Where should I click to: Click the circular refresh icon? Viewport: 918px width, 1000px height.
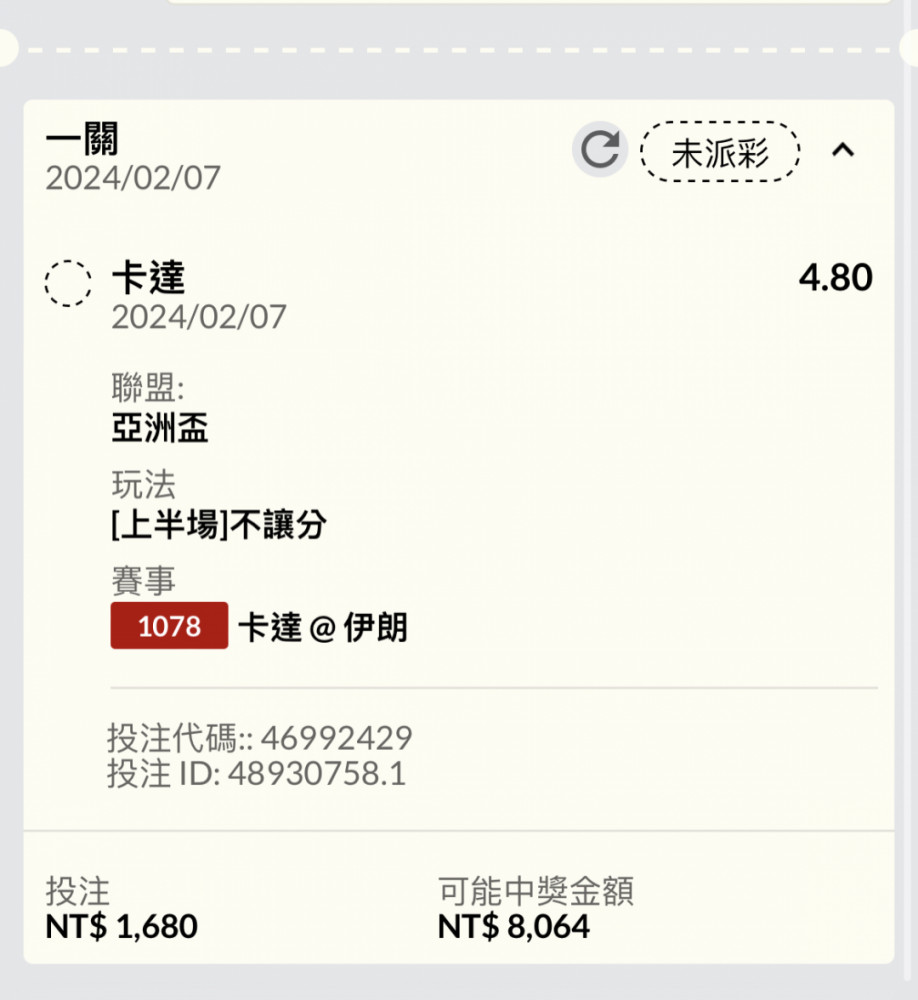coord(599,151)
